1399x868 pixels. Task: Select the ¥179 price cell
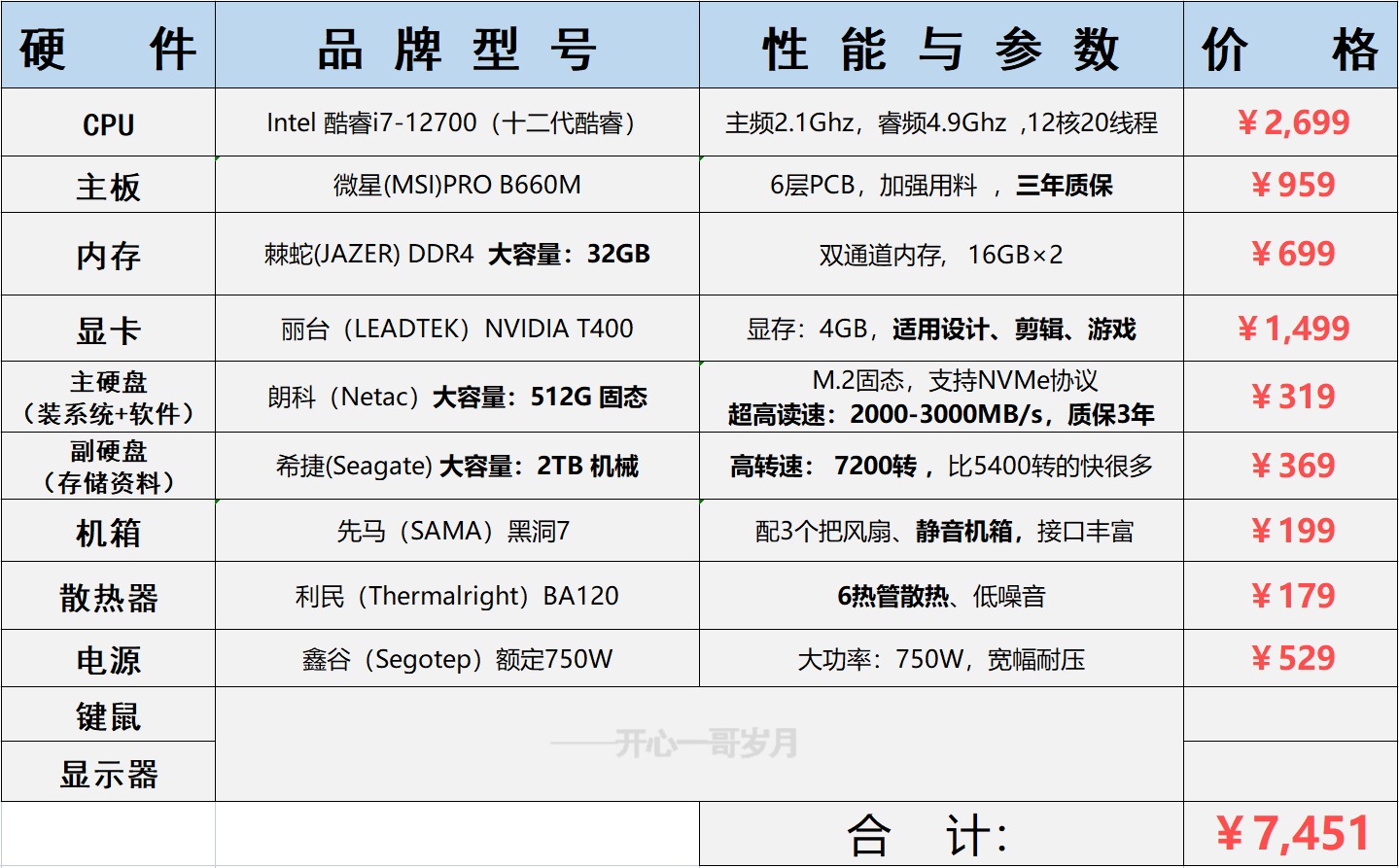click(x=1290, y=596)
